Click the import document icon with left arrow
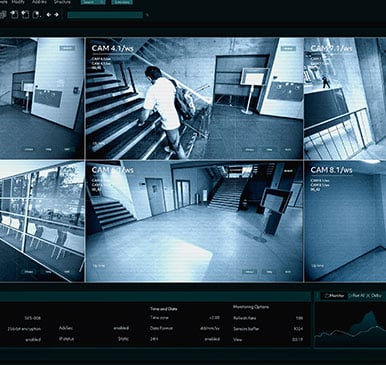This screenshot has height=365, width=386. click(15, 14)
